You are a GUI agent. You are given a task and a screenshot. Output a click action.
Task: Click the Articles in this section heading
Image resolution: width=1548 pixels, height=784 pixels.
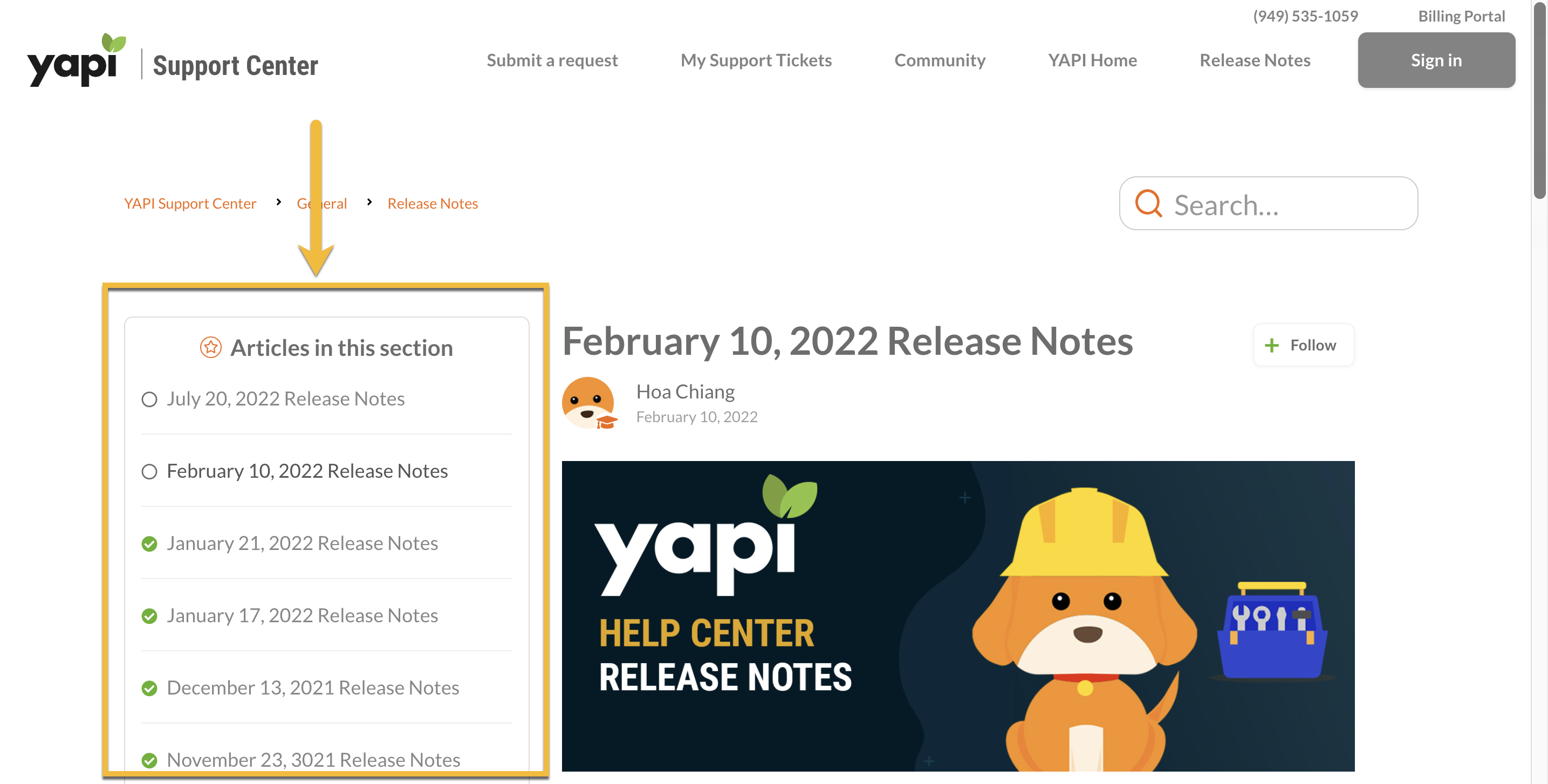[x=341, y=348]
